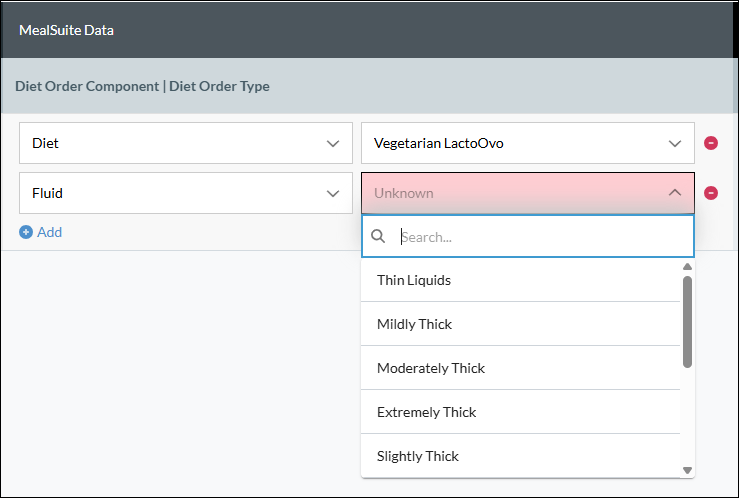Choose Slightly Thick from the list
Viewport: 739px width, 498px height.
tap(520, 456)
